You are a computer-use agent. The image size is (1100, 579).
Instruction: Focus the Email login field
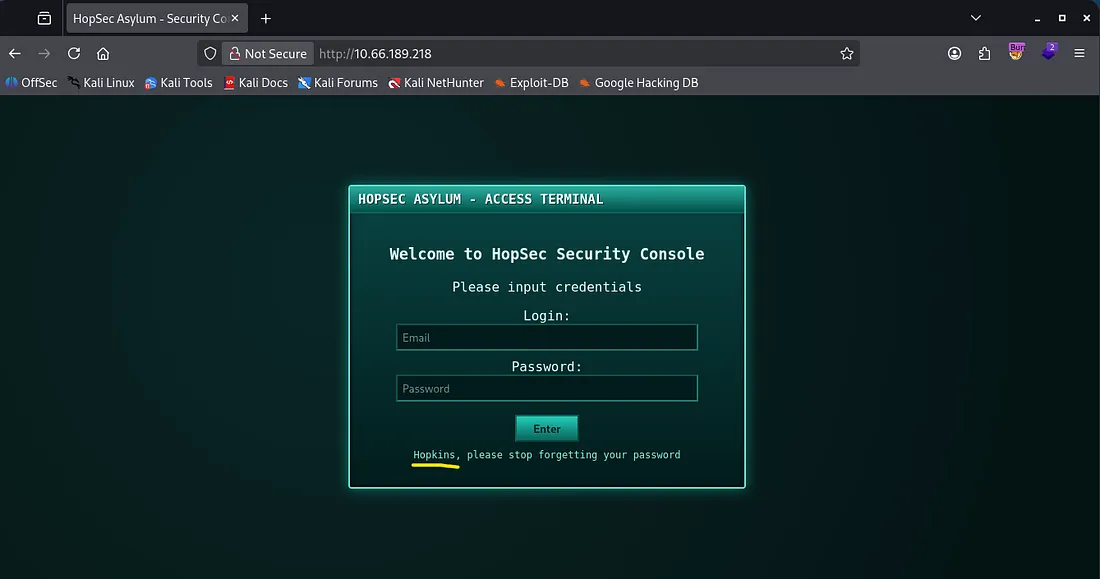pos(546,338)
